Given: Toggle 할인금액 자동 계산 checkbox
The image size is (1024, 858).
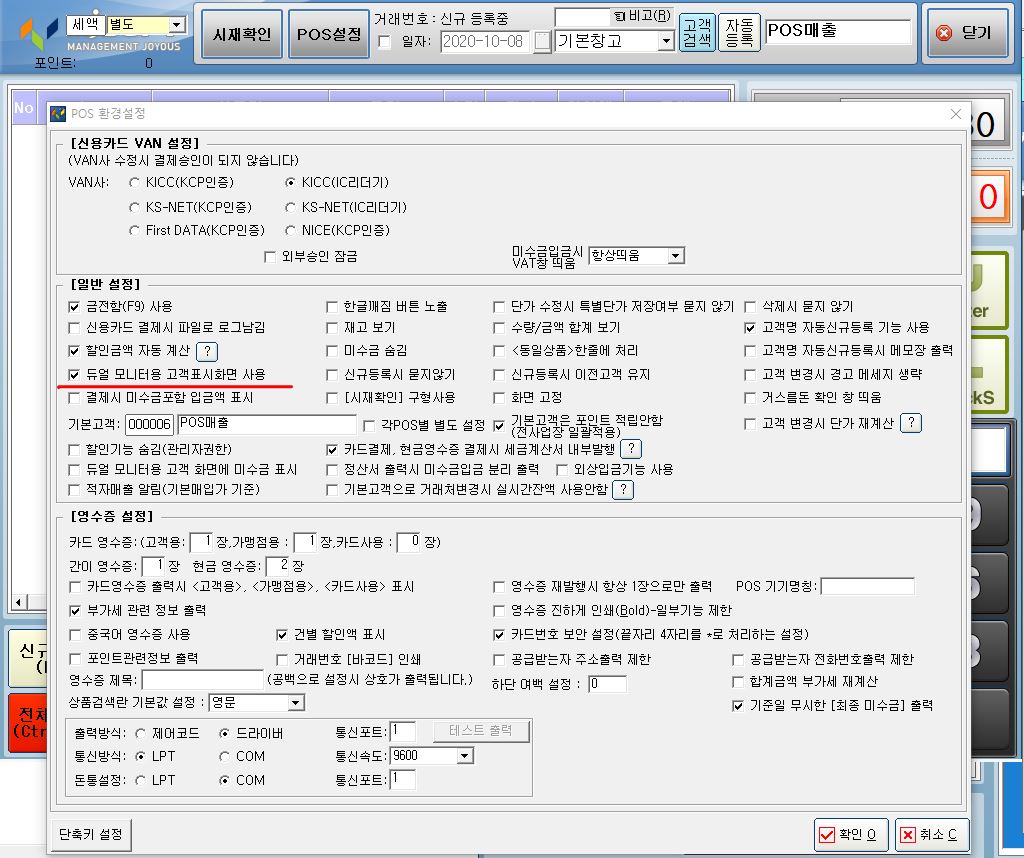Looking at the screenshot, I should [x=74, y=351].
